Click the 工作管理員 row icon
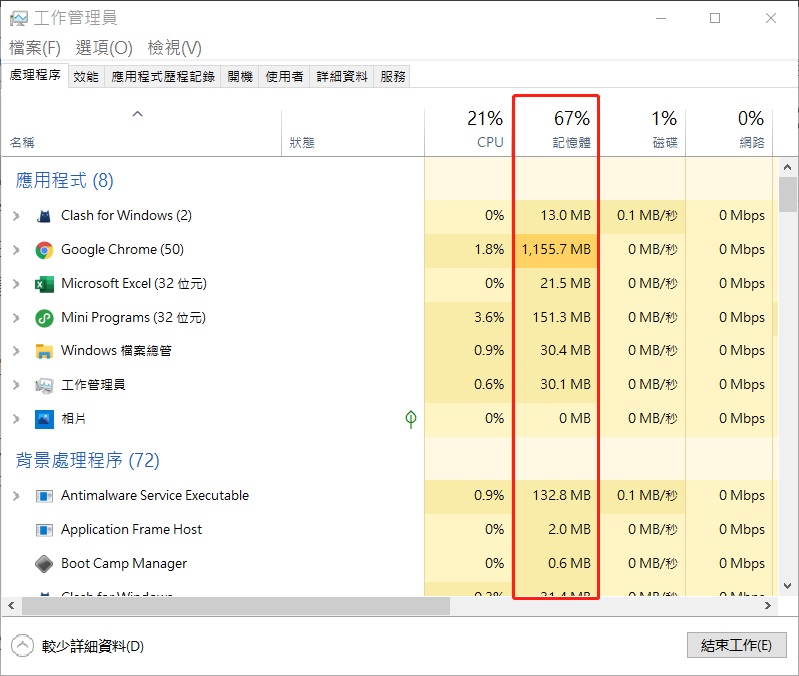 tap(44, 385)
